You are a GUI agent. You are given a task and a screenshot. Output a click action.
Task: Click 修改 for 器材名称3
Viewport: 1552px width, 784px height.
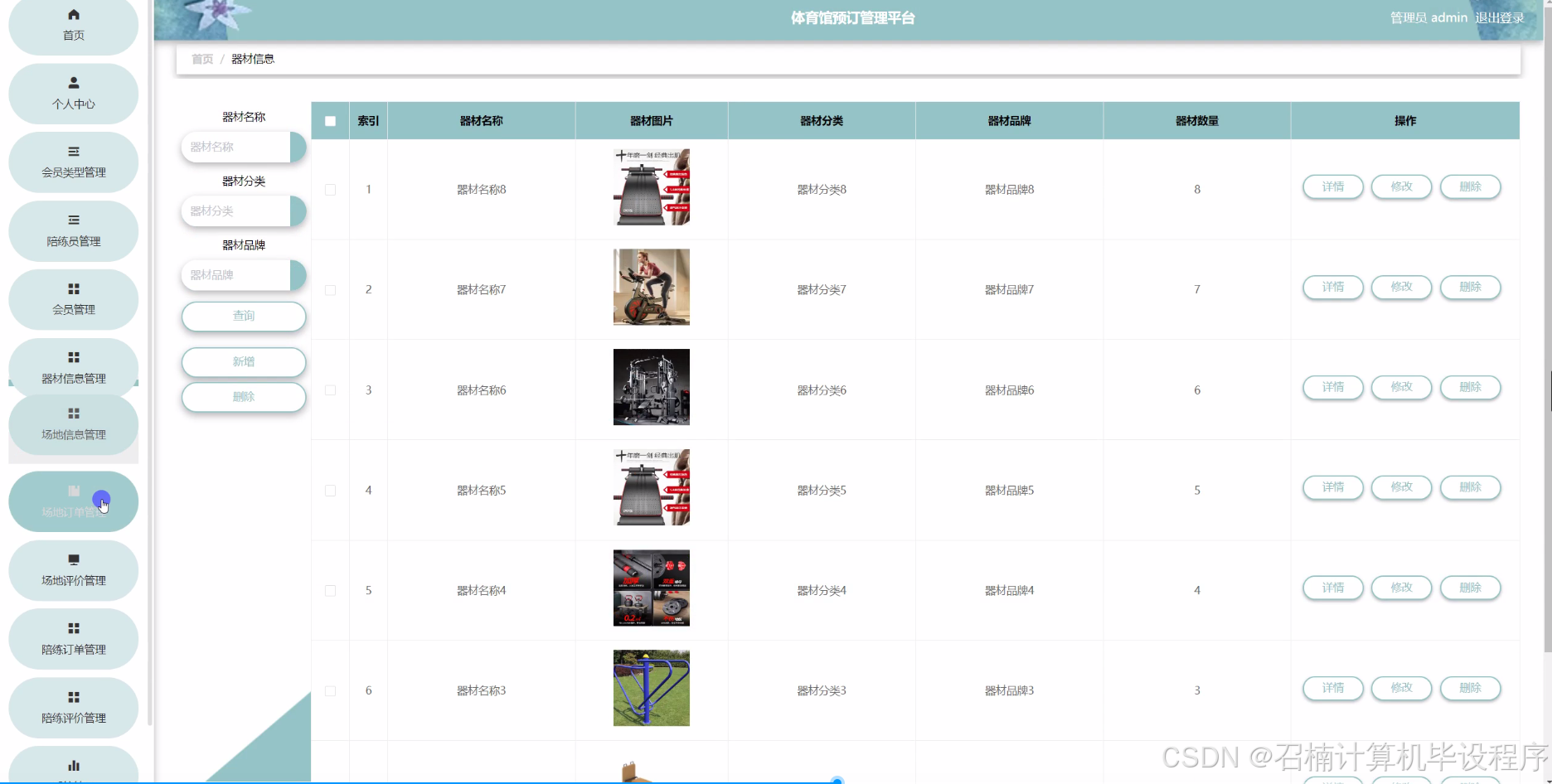click(1402, 689)
